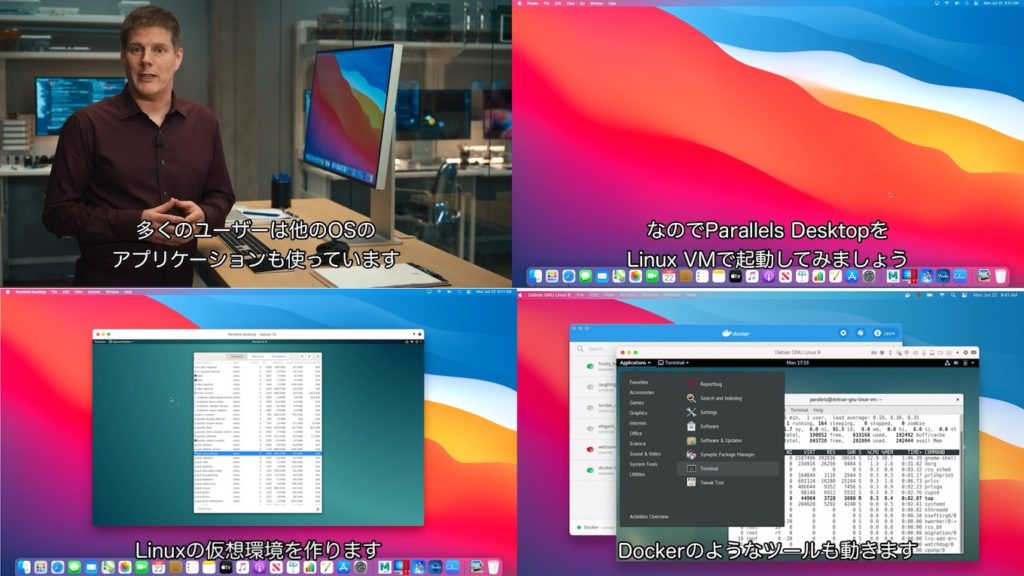Select the Office category
The width and height of the screenshot is (1024, 576).
point(635,434)
